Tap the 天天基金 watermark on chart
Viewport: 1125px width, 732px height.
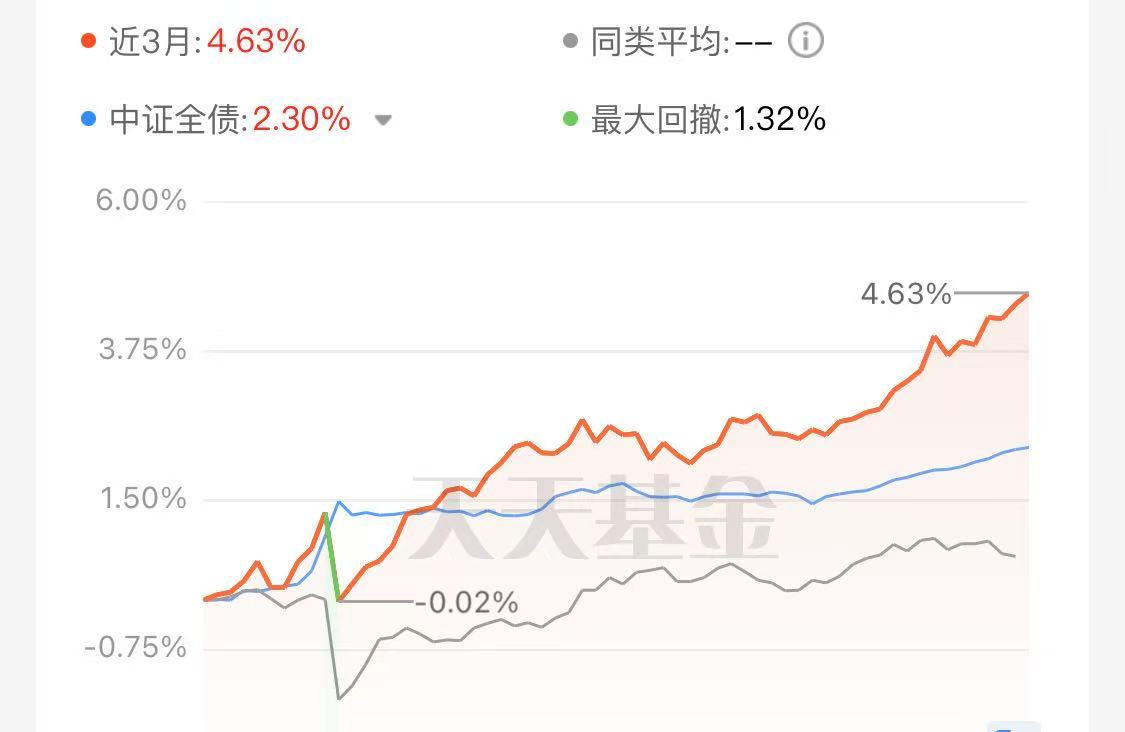pos(594,517)
